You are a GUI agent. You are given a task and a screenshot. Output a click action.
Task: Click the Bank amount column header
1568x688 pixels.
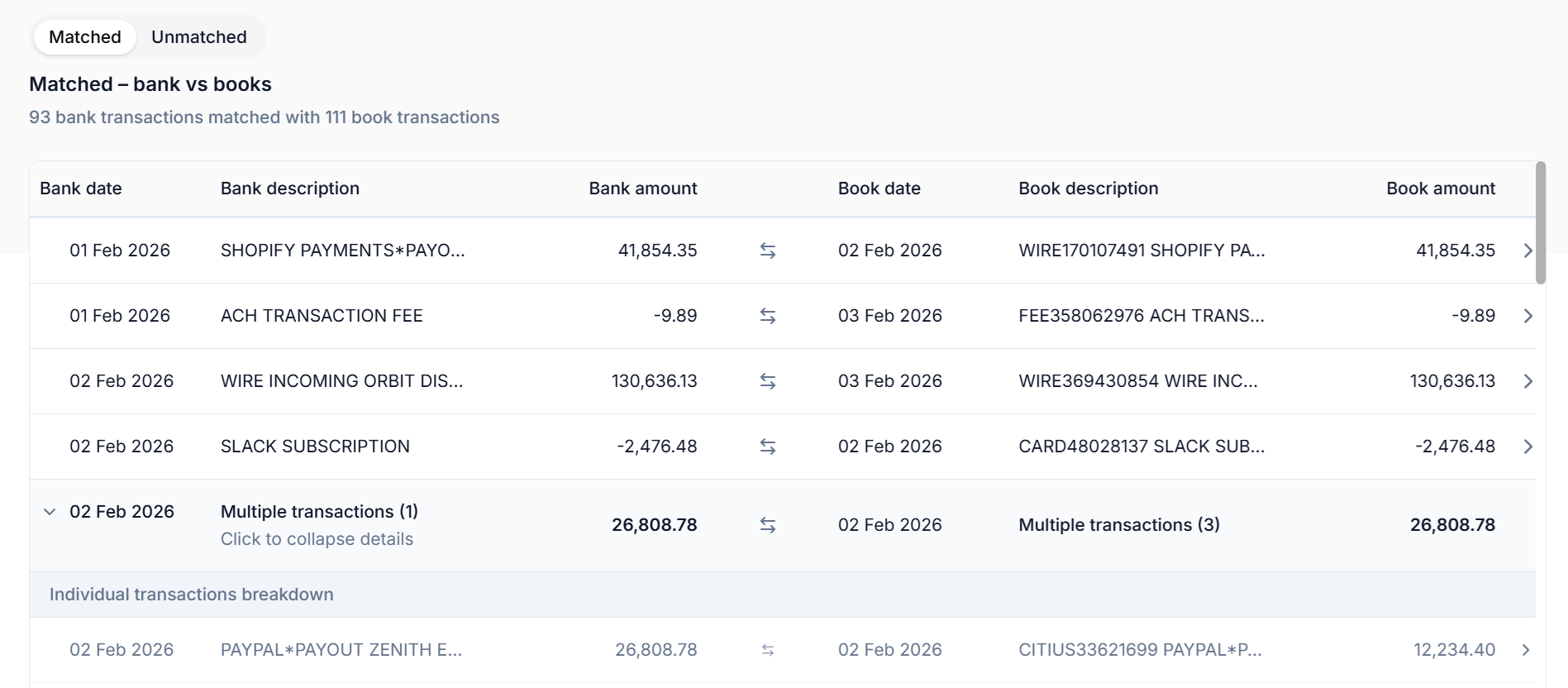[642, 189]
